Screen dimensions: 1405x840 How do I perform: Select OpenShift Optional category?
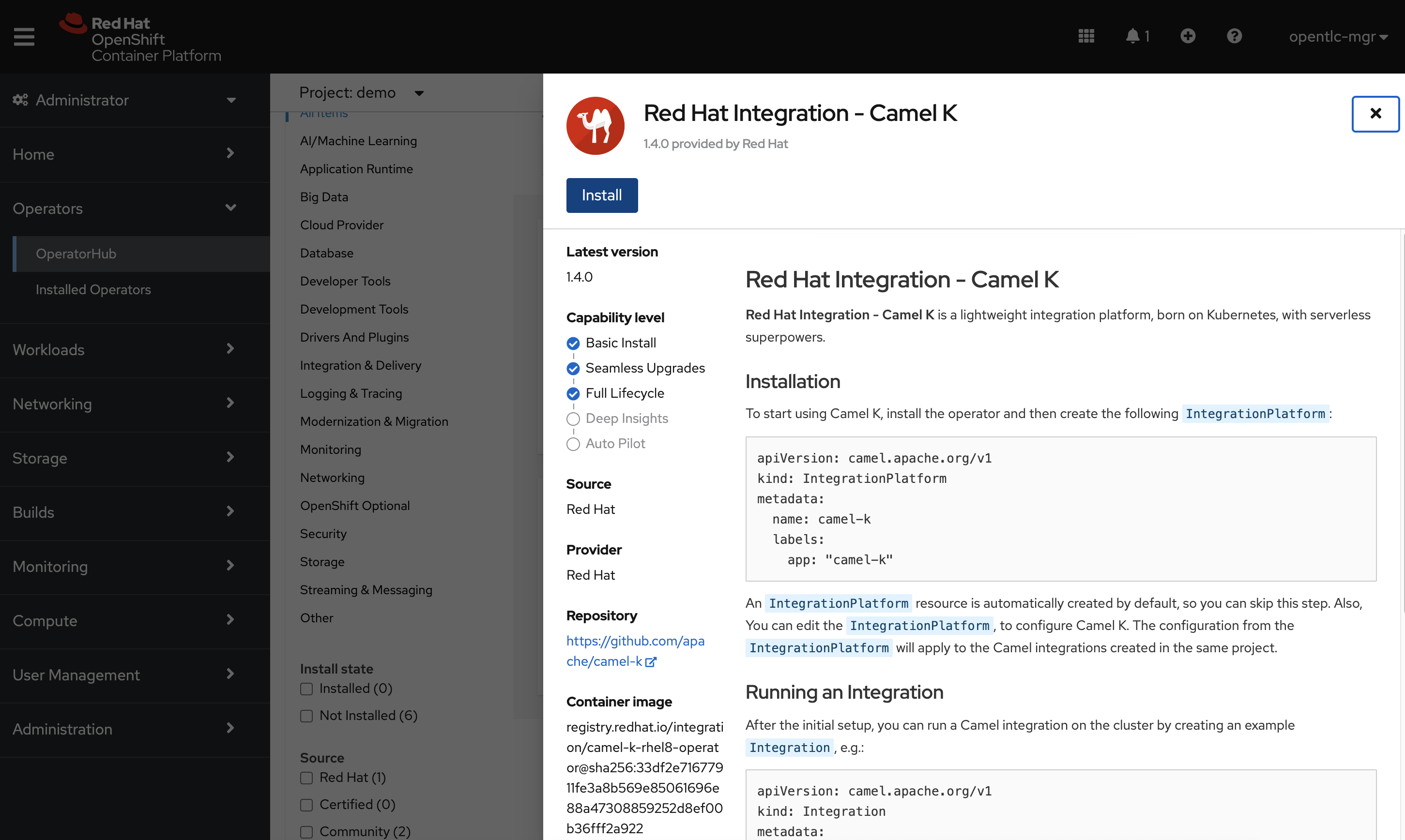point(355,506)
